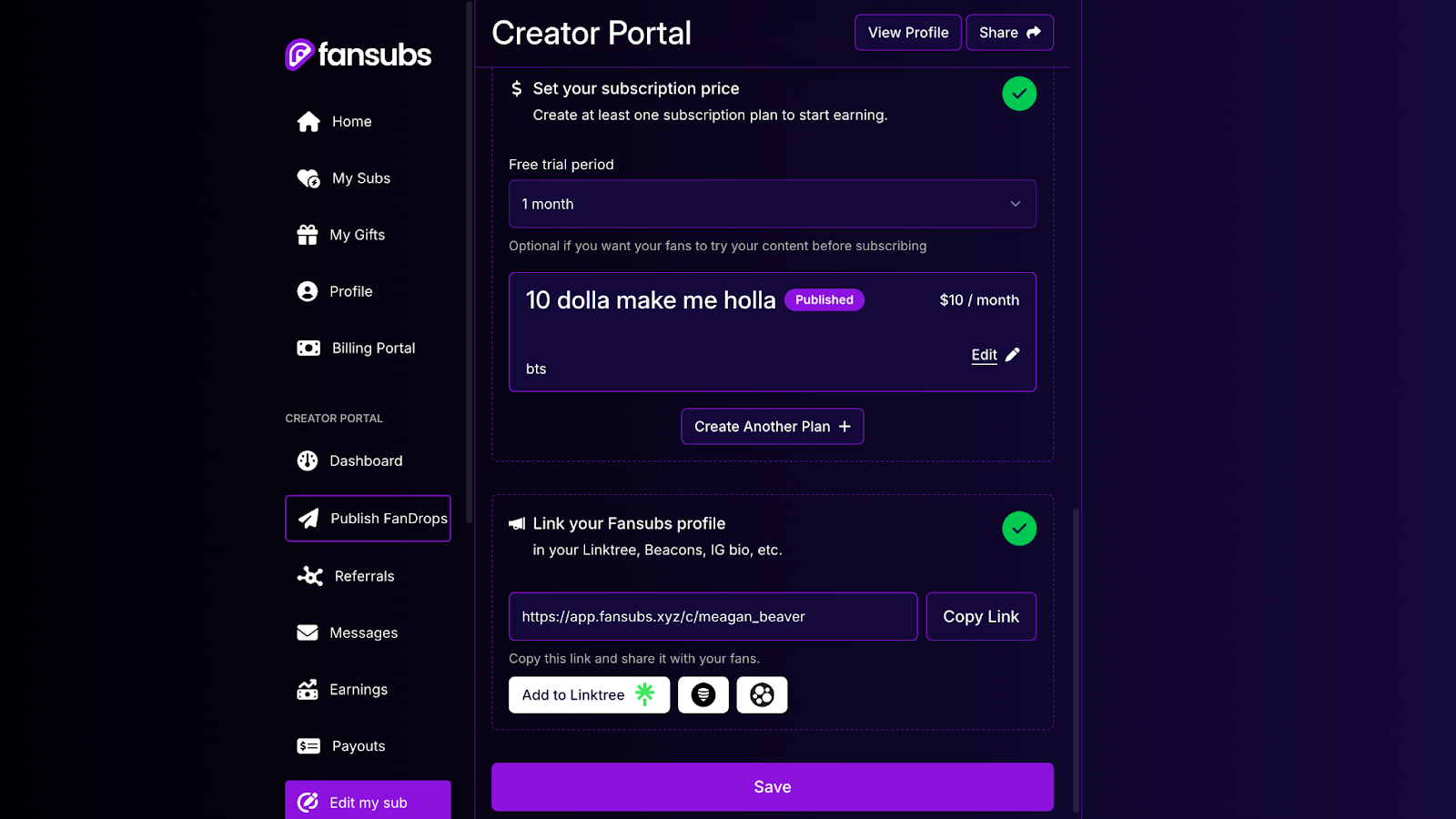Viewport: 1456px width, 819px height.
Task: Click the green checkmark on Link your Fansubs profile
Action: pyautogui.click(x=1019, y=528)
